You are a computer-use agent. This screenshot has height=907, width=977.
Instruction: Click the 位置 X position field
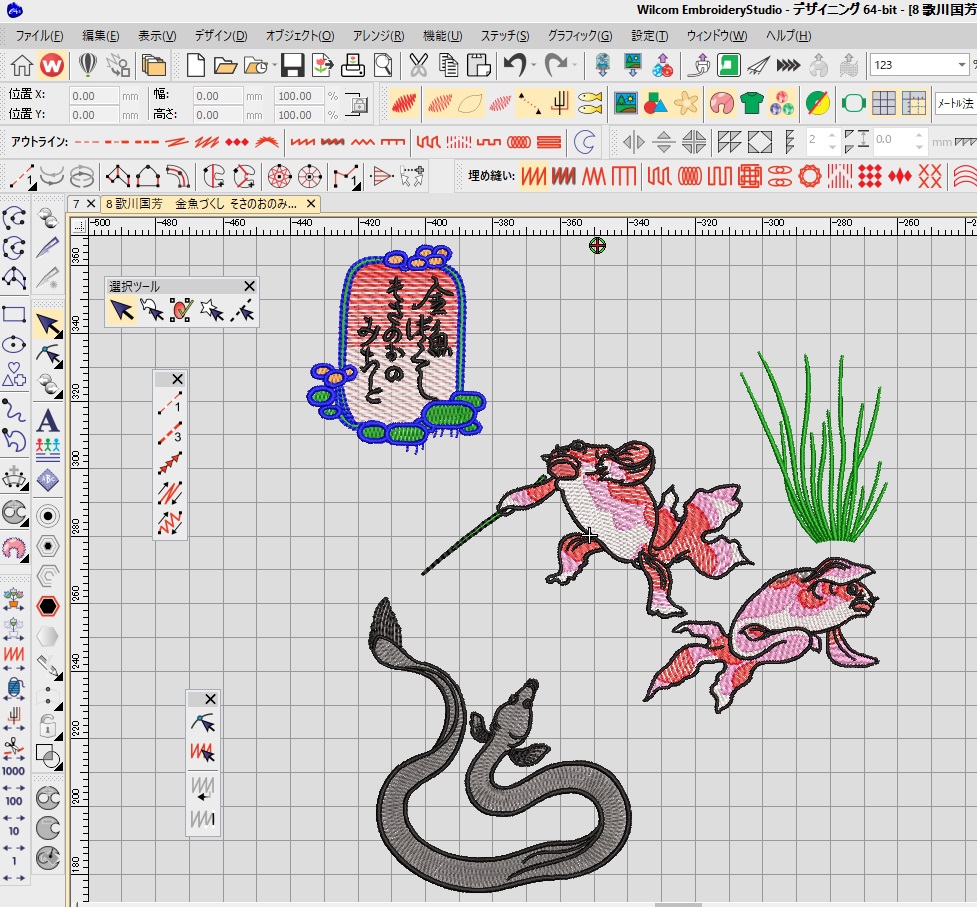coord(93,96)
